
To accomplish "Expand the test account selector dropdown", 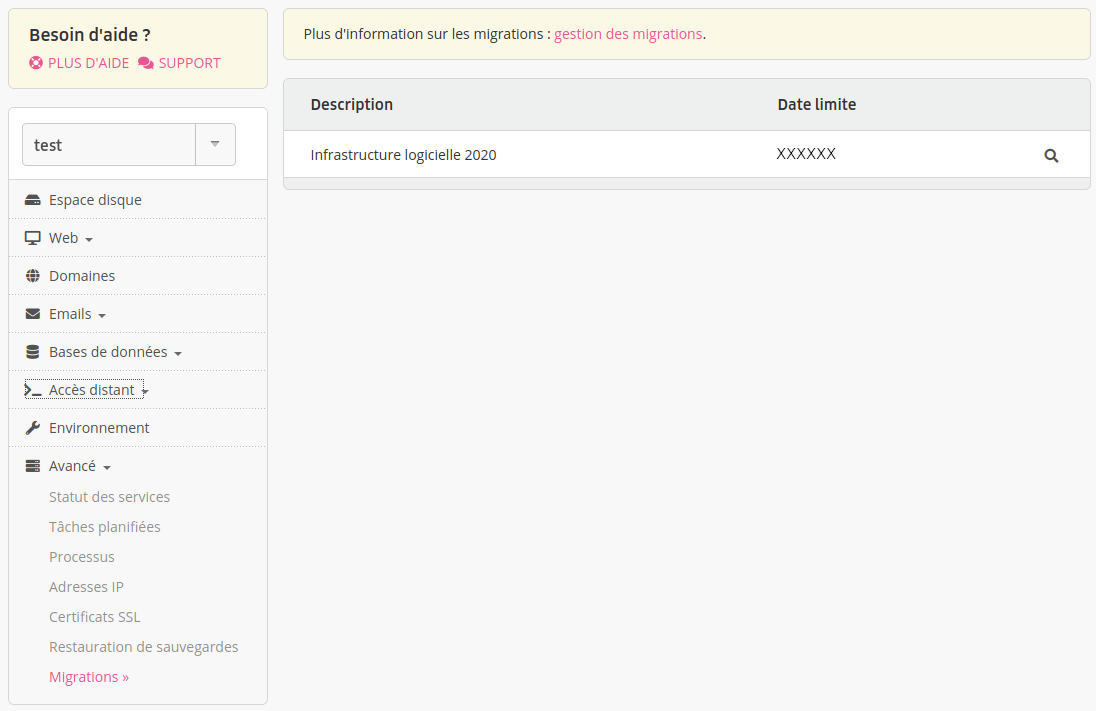I will pos(215,144).
